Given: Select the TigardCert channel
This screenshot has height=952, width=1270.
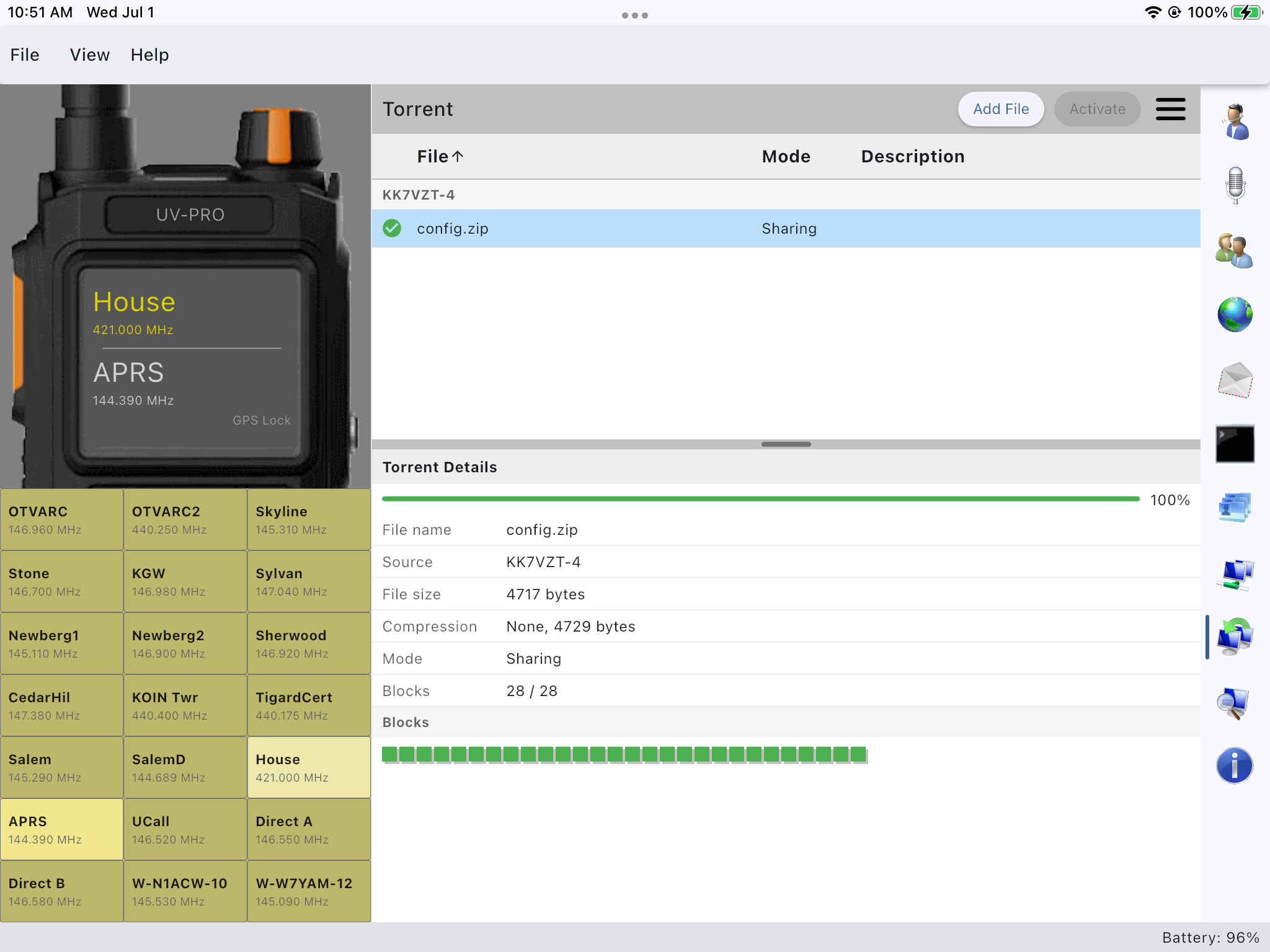Looking at the screenshot, I should (x=309, y=705).
